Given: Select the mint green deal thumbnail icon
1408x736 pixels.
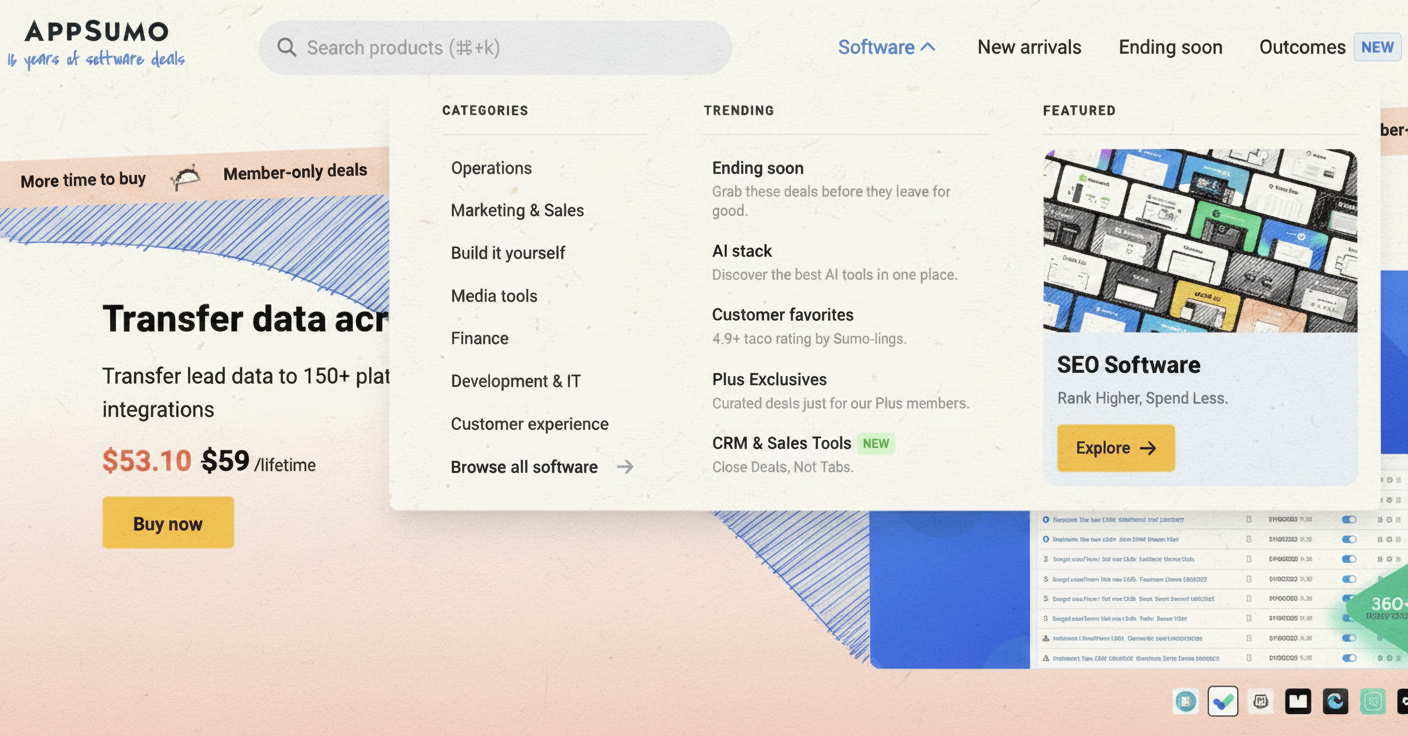Looking at the screenshot, I should (x=1373, y=701).
